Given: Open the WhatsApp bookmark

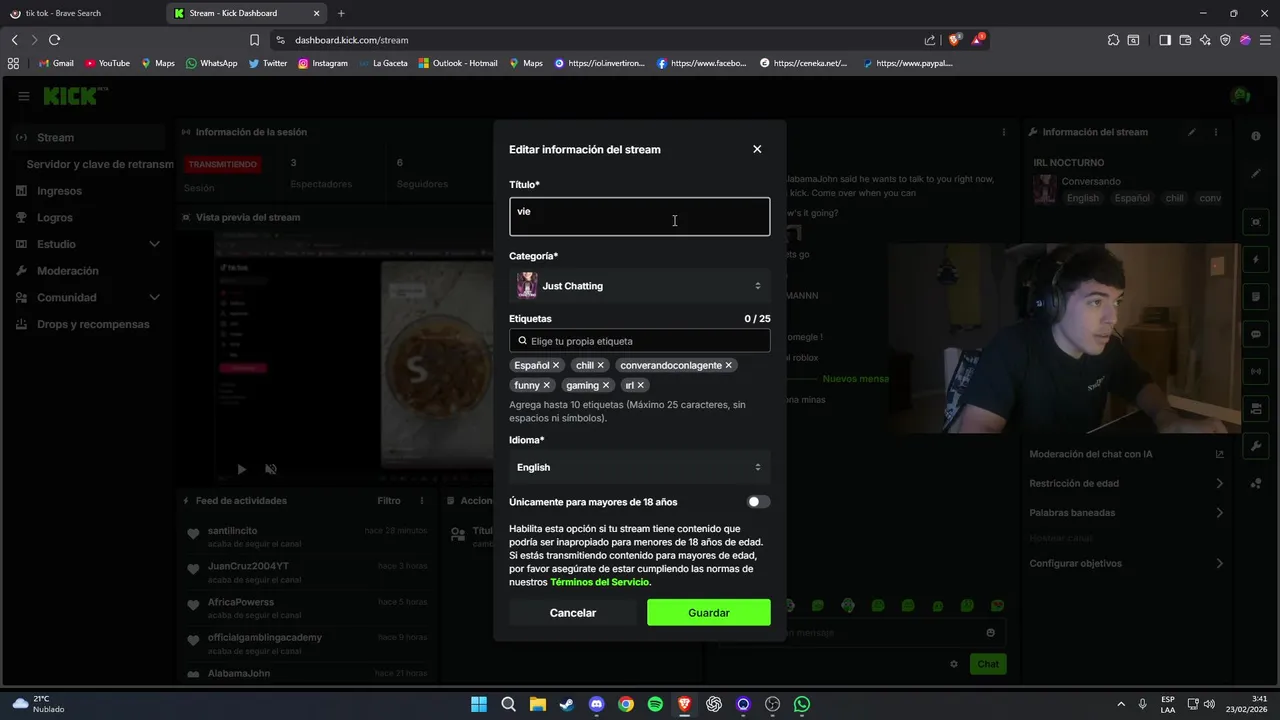Looking at the screenshot, I should [211, 63].
